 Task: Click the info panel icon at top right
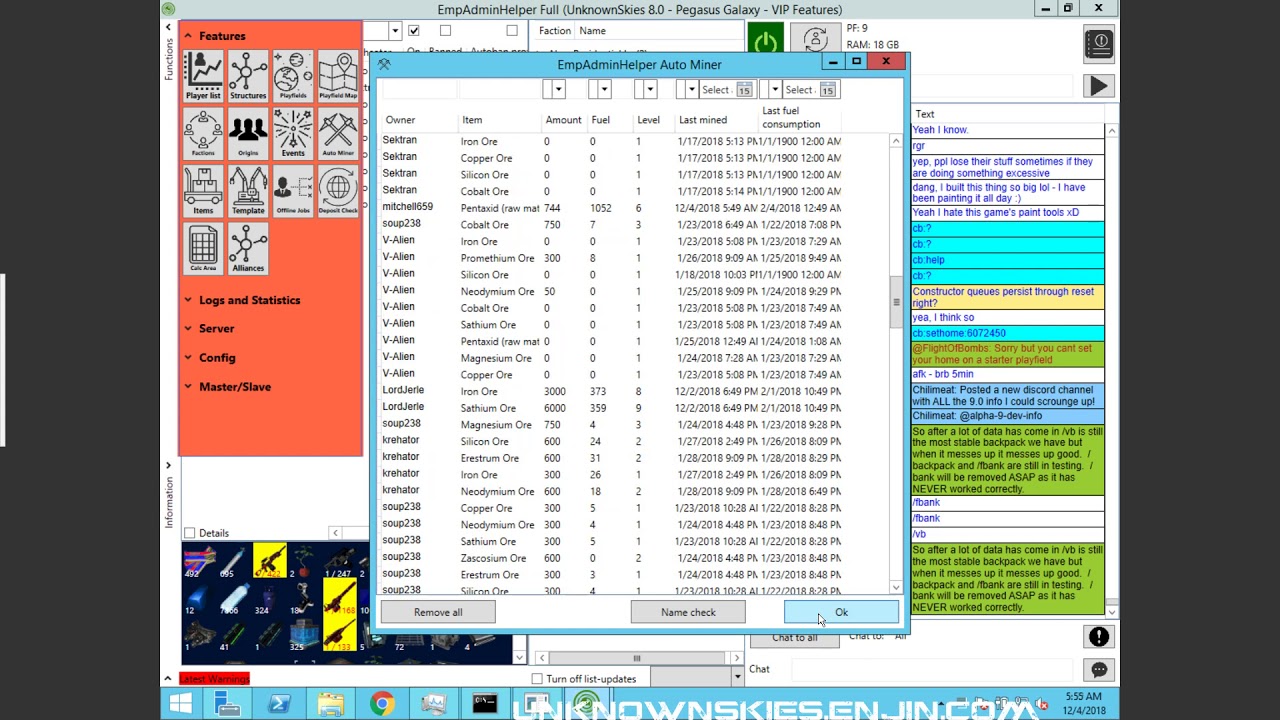tap(1099, 44)
